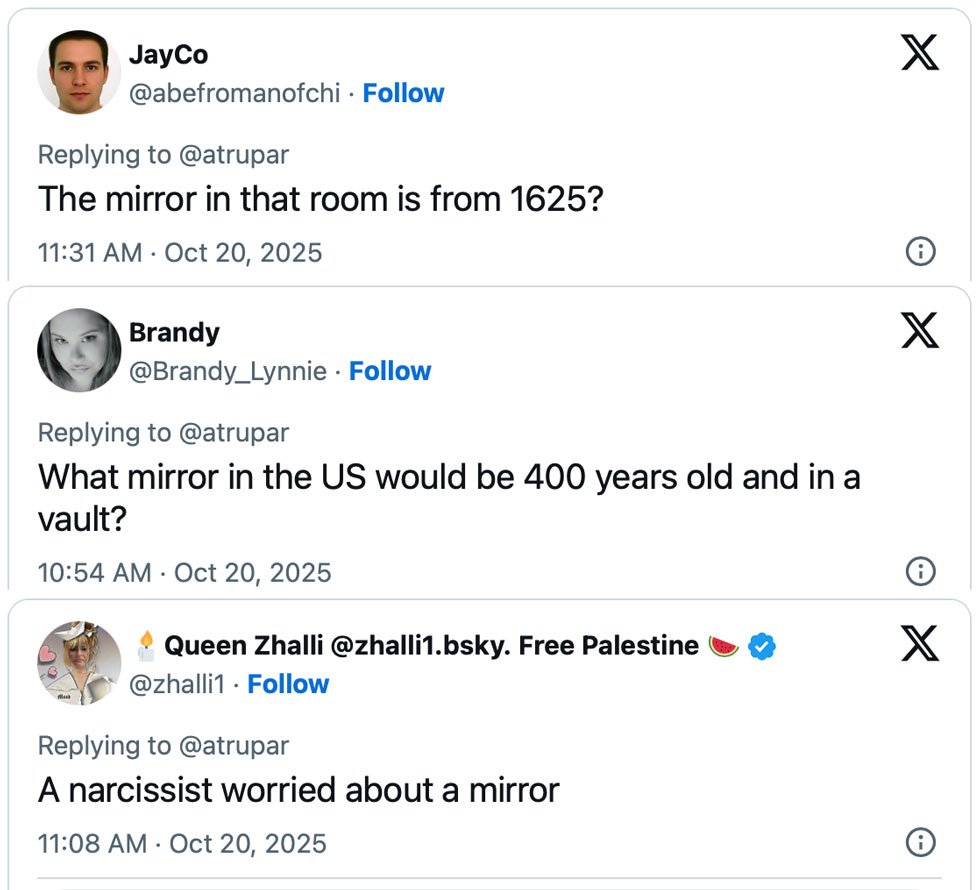980x890 pixels.
Task: Open JayCo's profile picture
Action: coord(79,72)
